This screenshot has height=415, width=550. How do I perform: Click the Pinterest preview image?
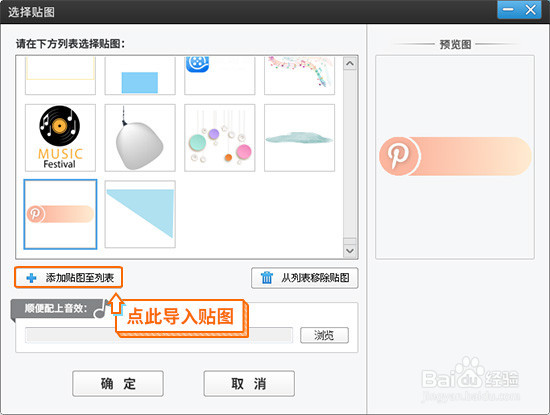pos(455,156)
